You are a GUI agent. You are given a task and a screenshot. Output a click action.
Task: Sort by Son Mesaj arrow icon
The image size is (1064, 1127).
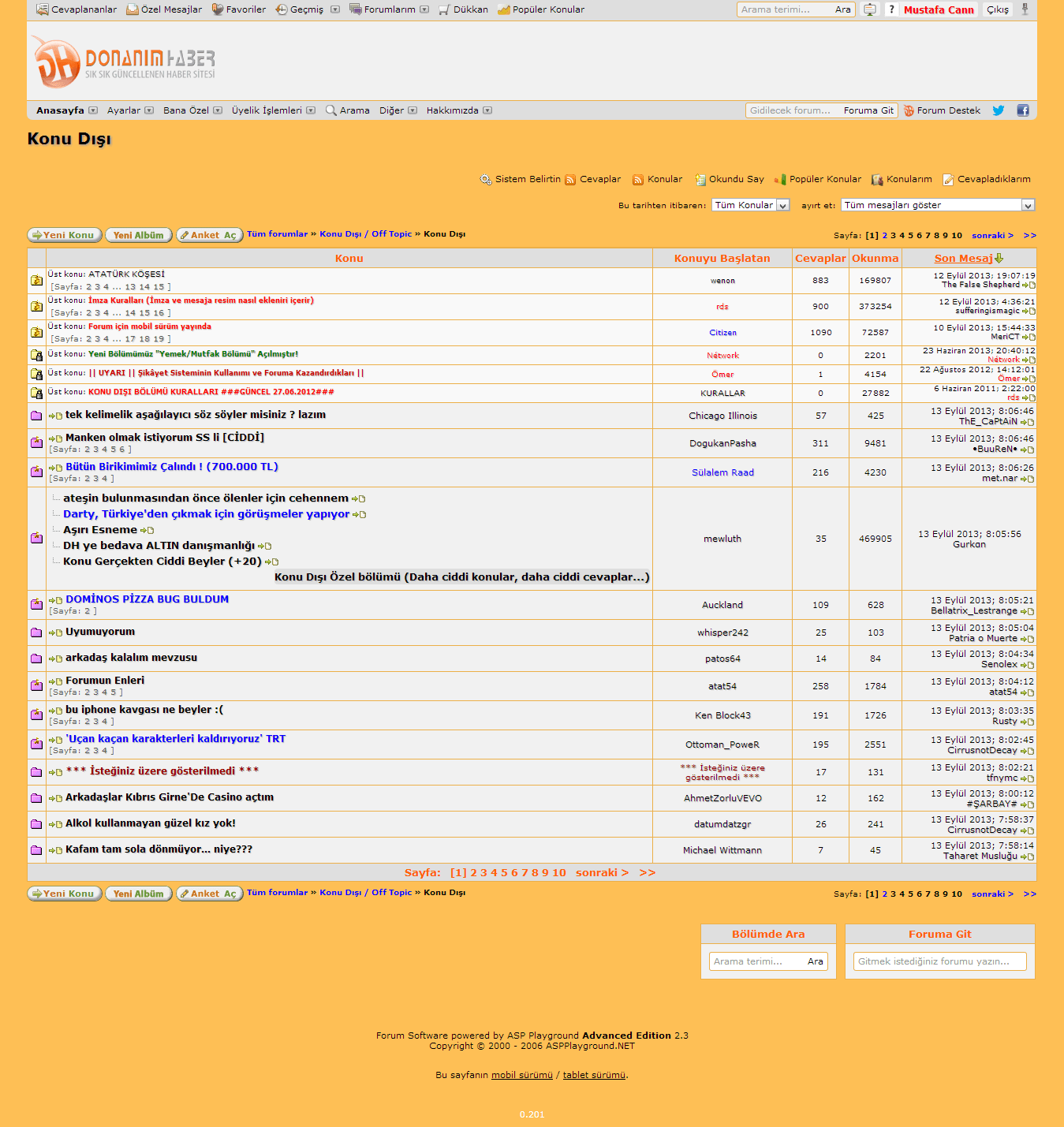999,259
